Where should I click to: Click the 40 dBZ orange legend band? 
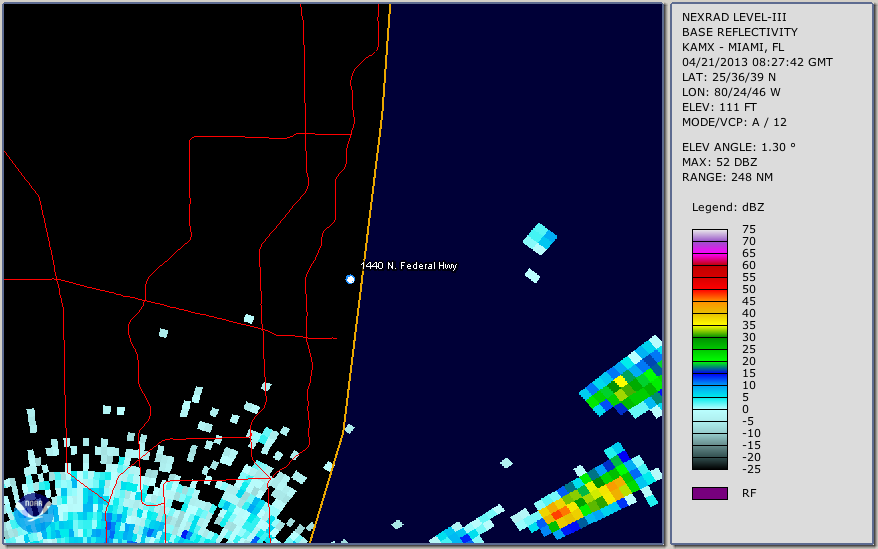pos(709,319)
